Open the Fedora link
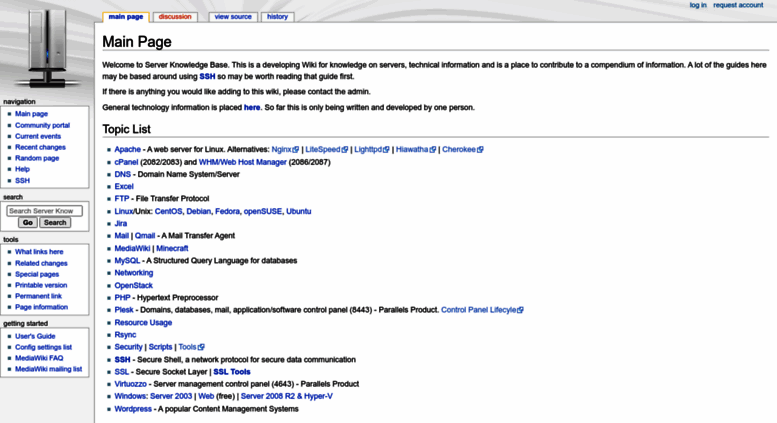 227,212
